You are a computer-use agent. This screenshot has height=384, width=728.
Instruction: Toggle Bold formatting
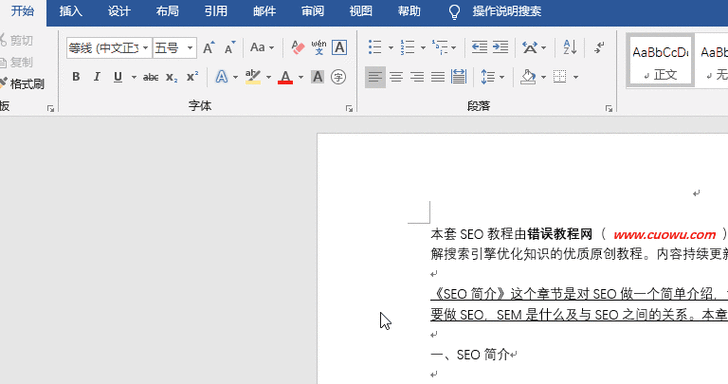[x=76, y=77]
